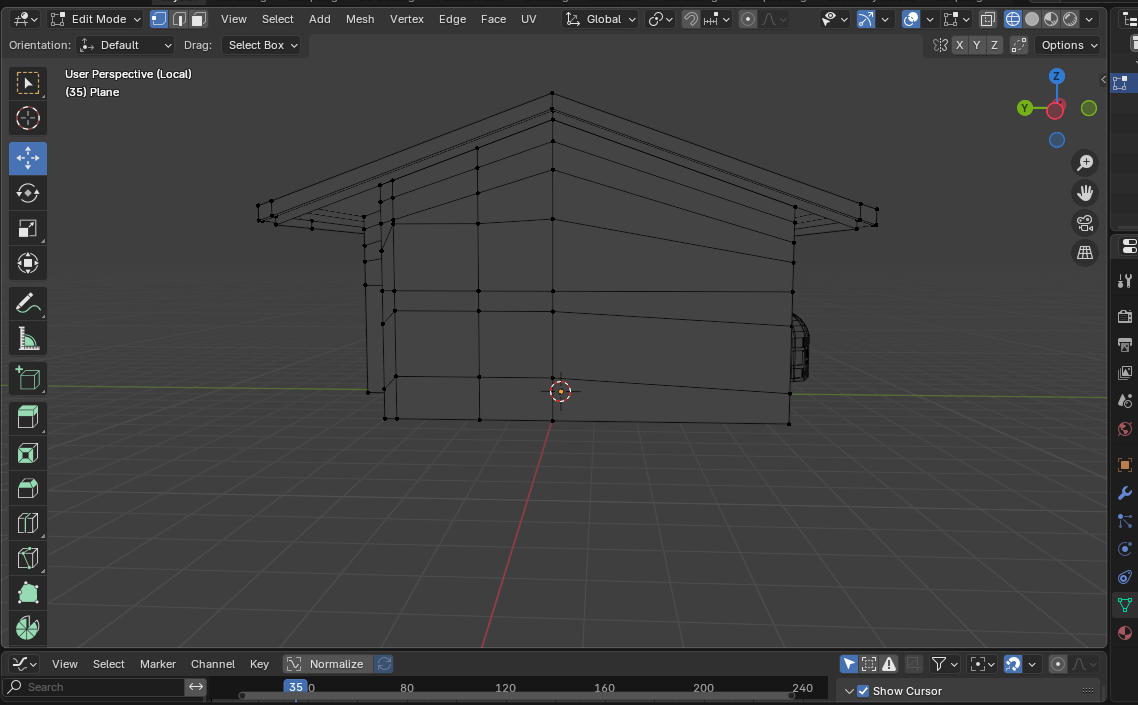
Task: Open the Particles properties tab
Action: 1125,521
